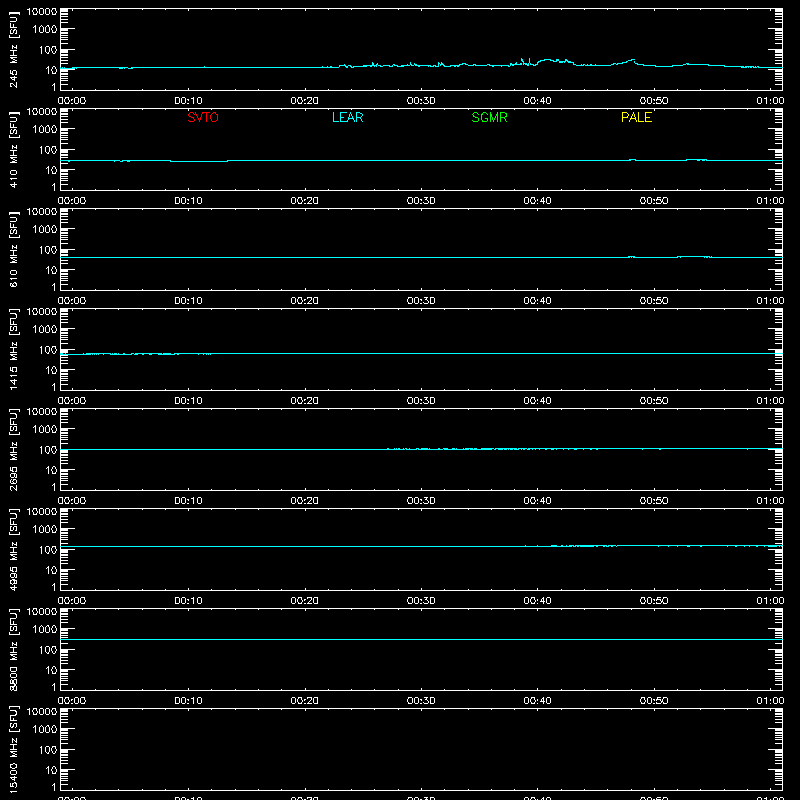
Task: Select the '245 MHz [SFU]' axis title
Action: point(14,49)
